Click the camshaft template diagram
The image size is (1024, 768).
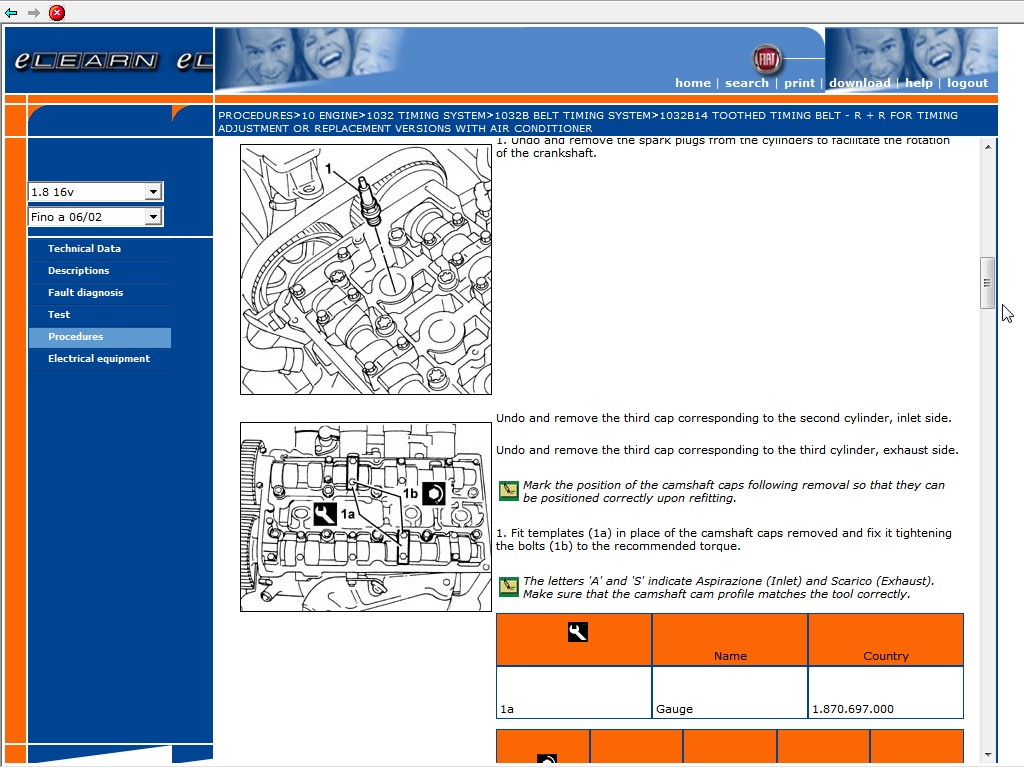pos(366,517)
